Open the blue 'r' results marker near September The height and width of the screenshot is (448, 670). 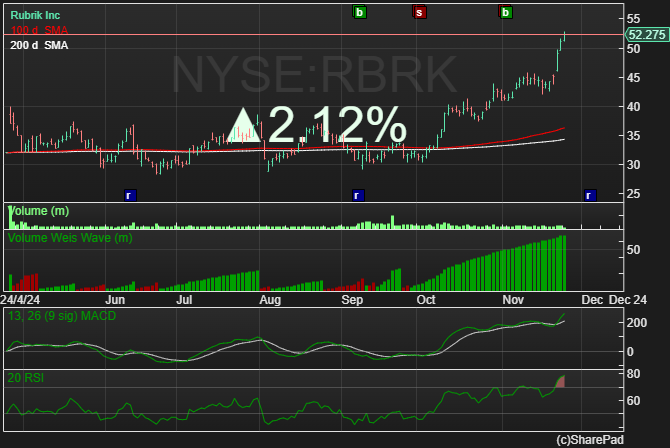(358, 195)
